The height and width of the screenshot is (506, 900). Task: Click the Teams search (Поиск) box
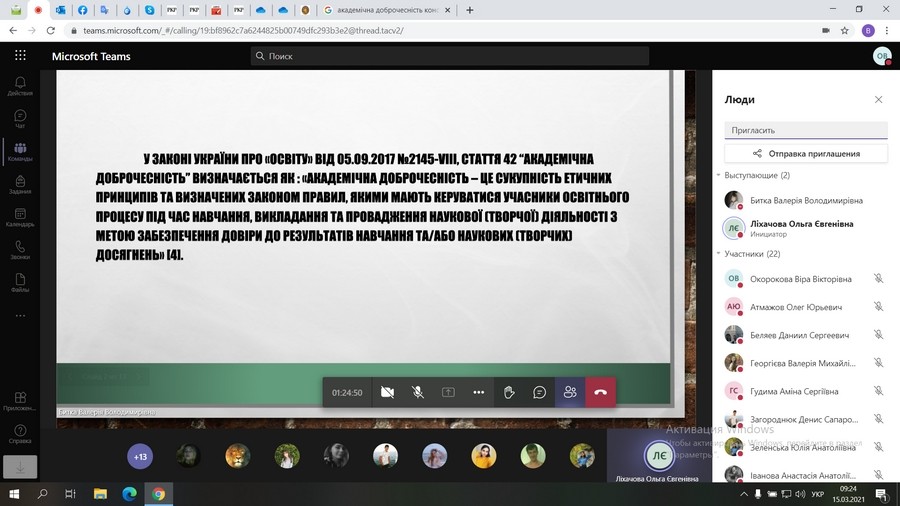point(450,56)
